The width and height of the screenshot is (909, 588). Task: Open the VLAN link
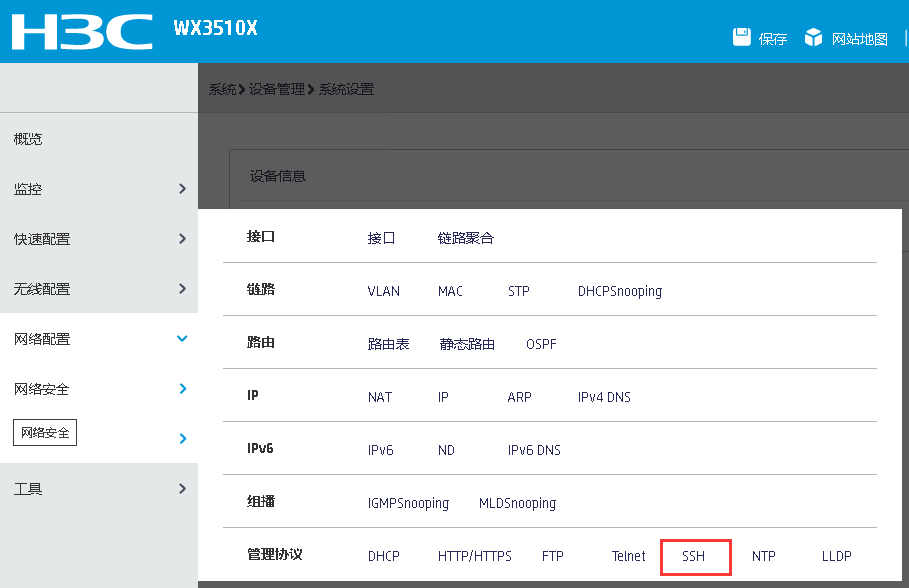point(384,291)
